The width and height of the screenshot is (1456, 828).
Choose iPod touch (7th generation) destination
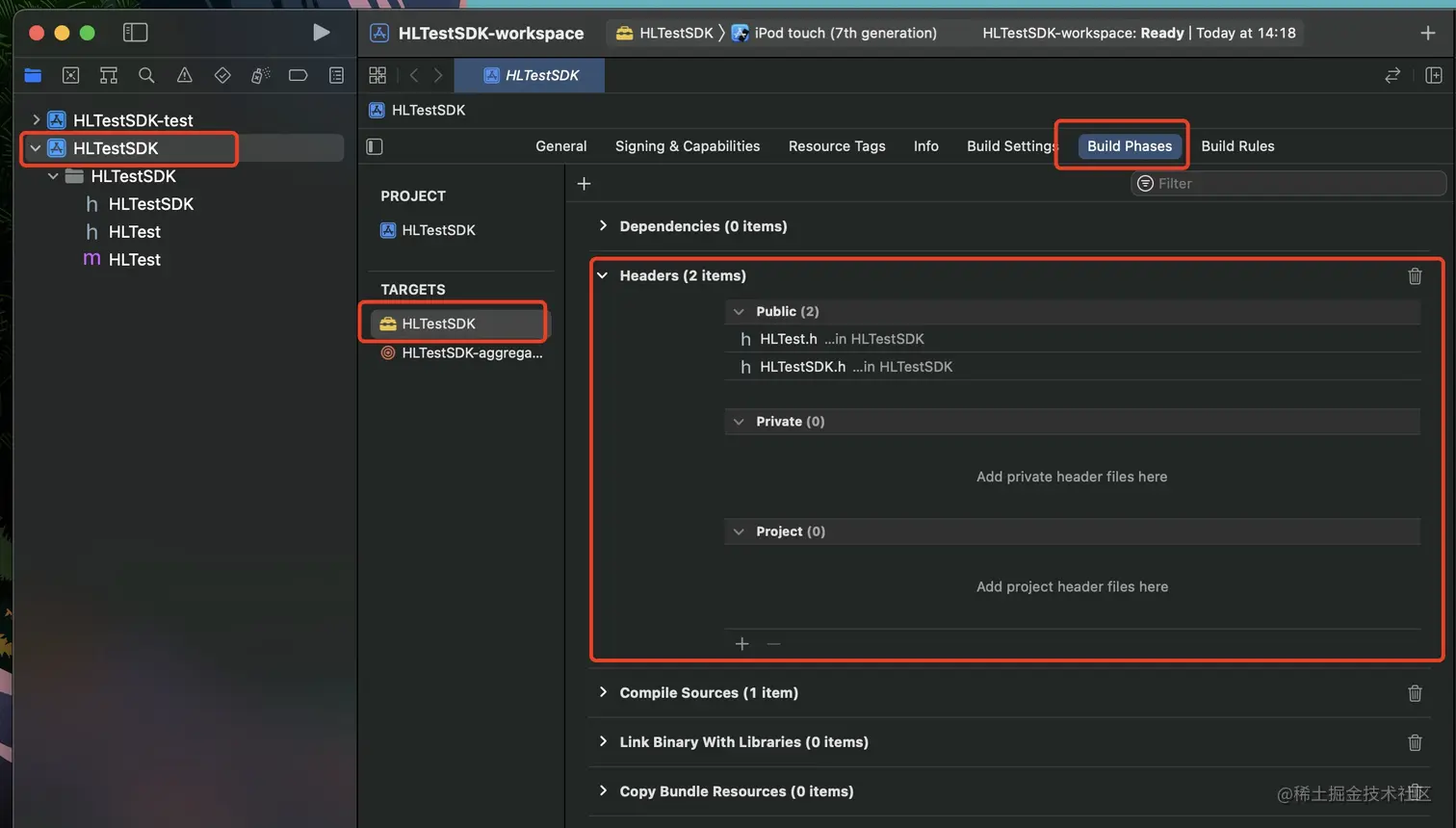[834, 33]
